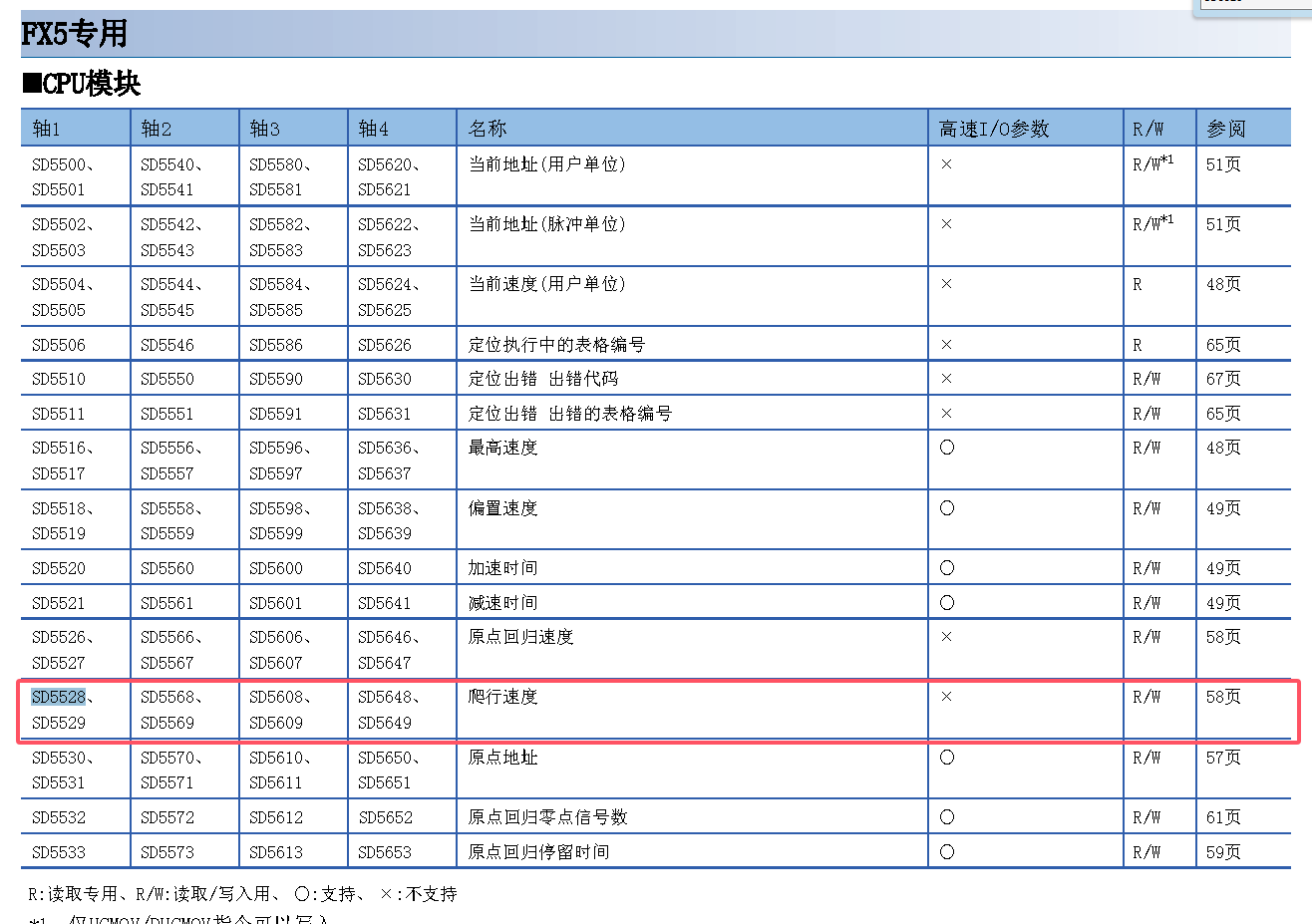
Task: Click the FX5专用 title heading
Action: coord(75,34)
